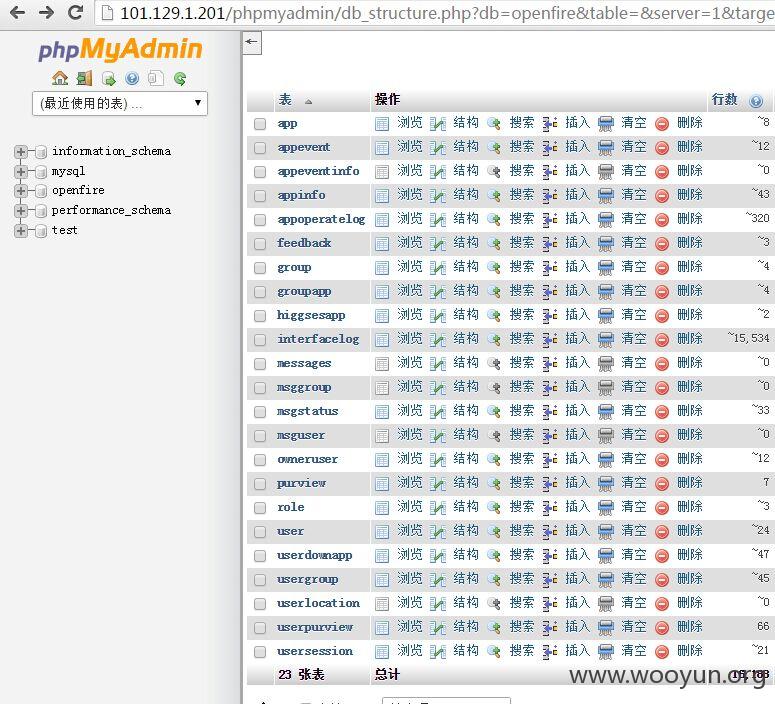Click the browser back arrow
This screenshot has width=775, height=704.
(x=17, y=12)
